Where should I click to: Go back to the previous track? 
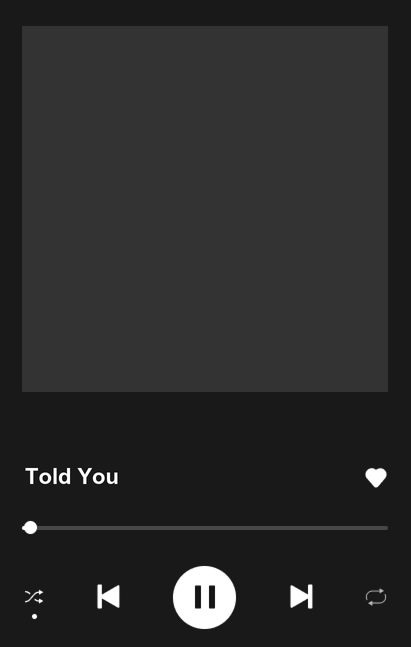pyautogui.click(x=109, y=596)
